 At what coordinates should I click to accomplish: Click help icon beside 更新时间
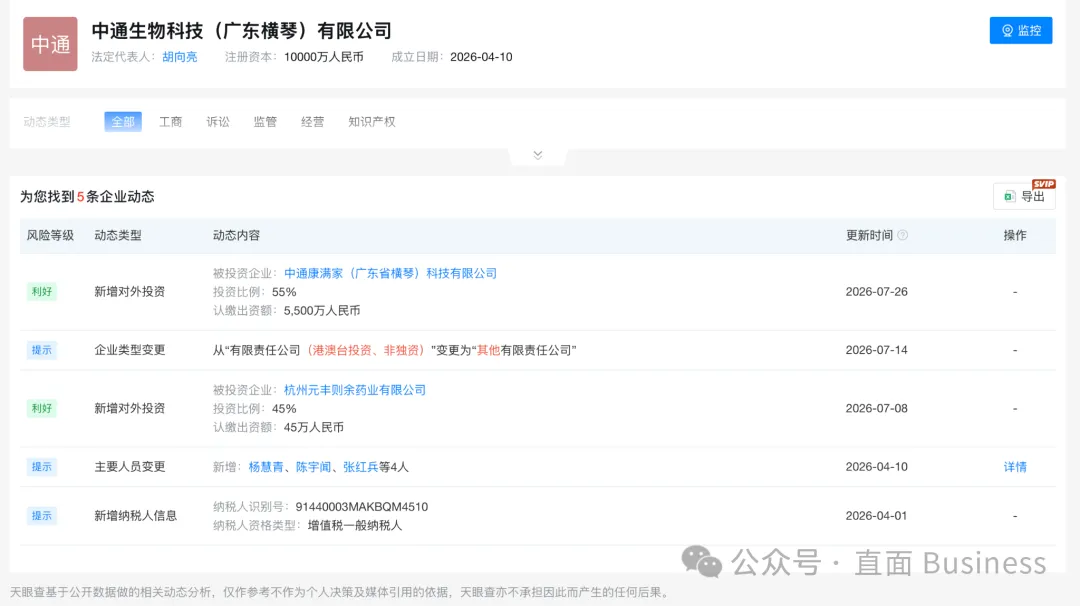click(x=902, y=236)
